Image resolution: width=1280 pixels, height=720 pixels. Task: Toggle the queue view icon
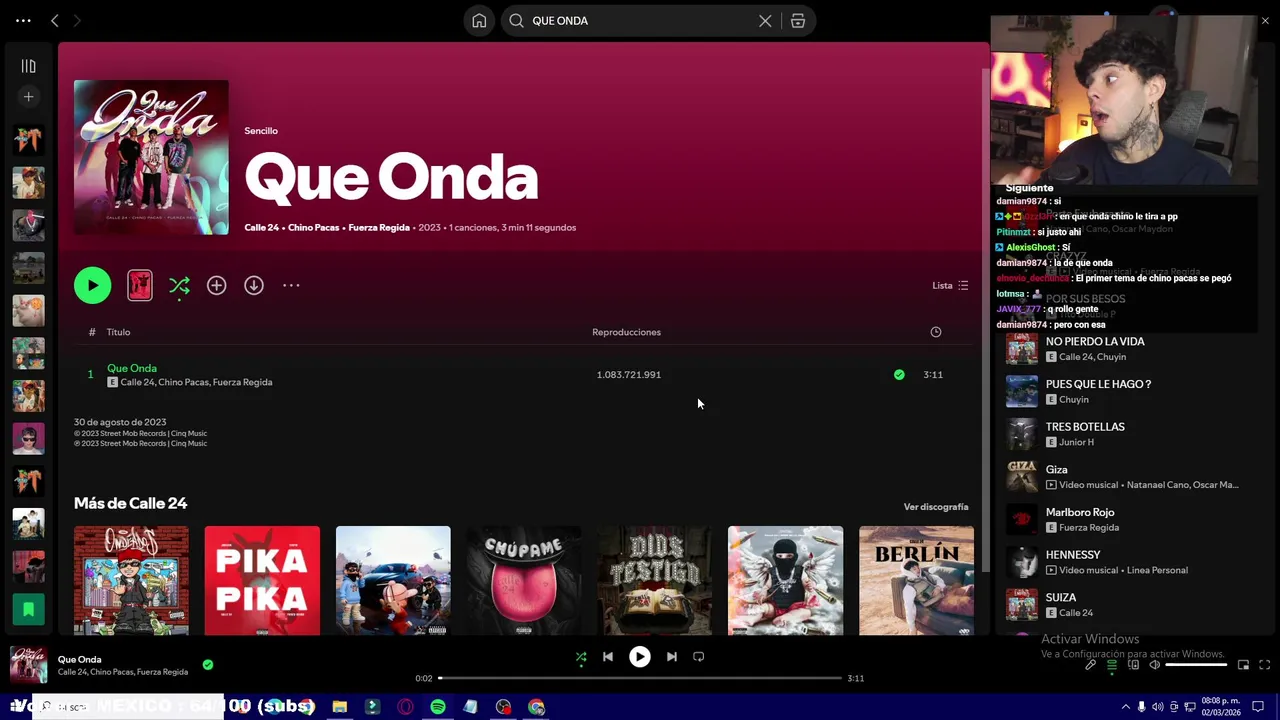coord(1111,665)
